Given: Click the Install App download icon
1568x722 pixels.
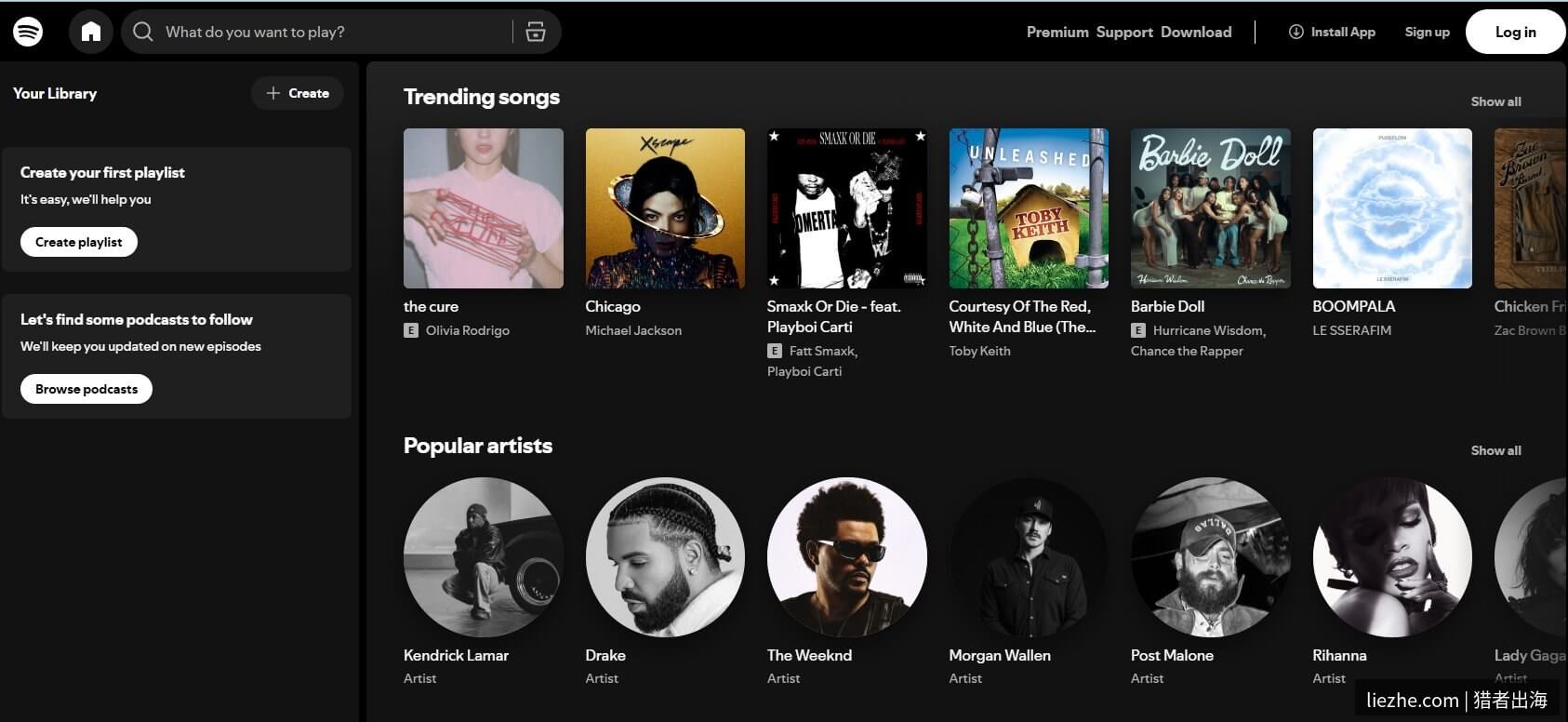Looking at the screenshot, I should [x=1296, y=32].
